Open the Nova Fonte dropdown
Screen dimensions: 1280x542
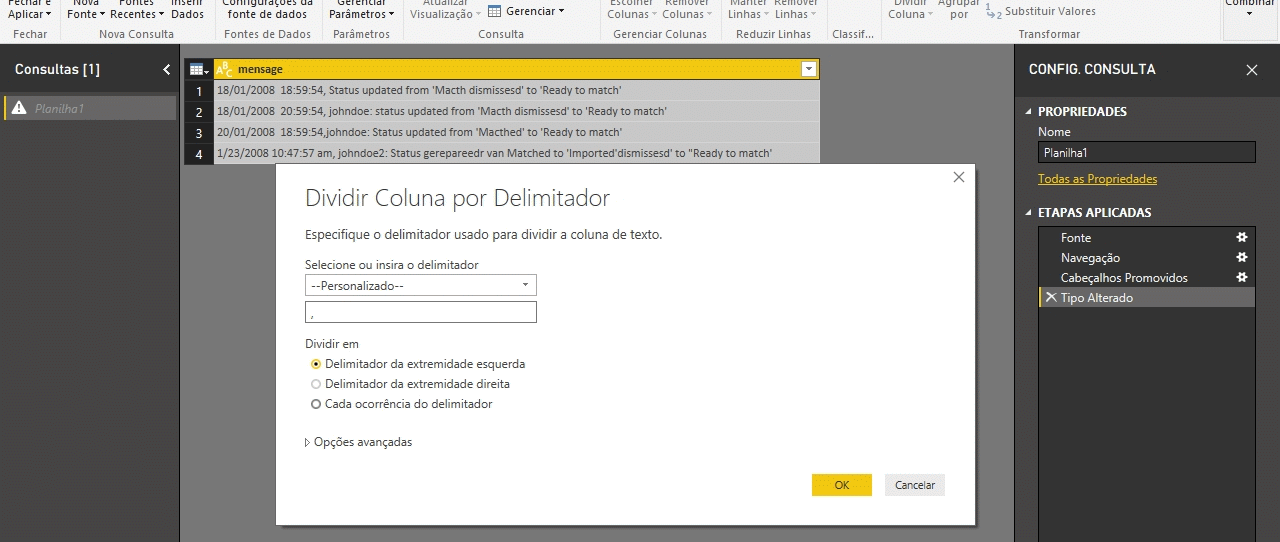(x=86, y=10)
